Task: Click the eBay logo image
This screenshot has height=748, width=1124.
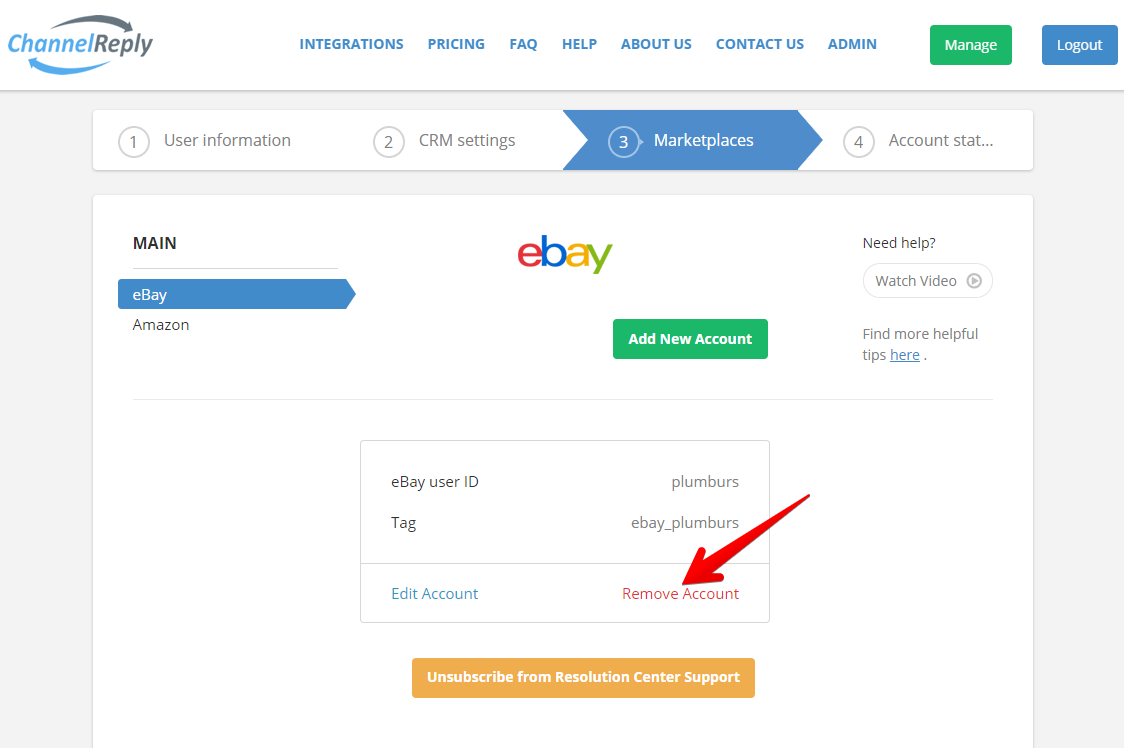Action: (x=565, y=254)
